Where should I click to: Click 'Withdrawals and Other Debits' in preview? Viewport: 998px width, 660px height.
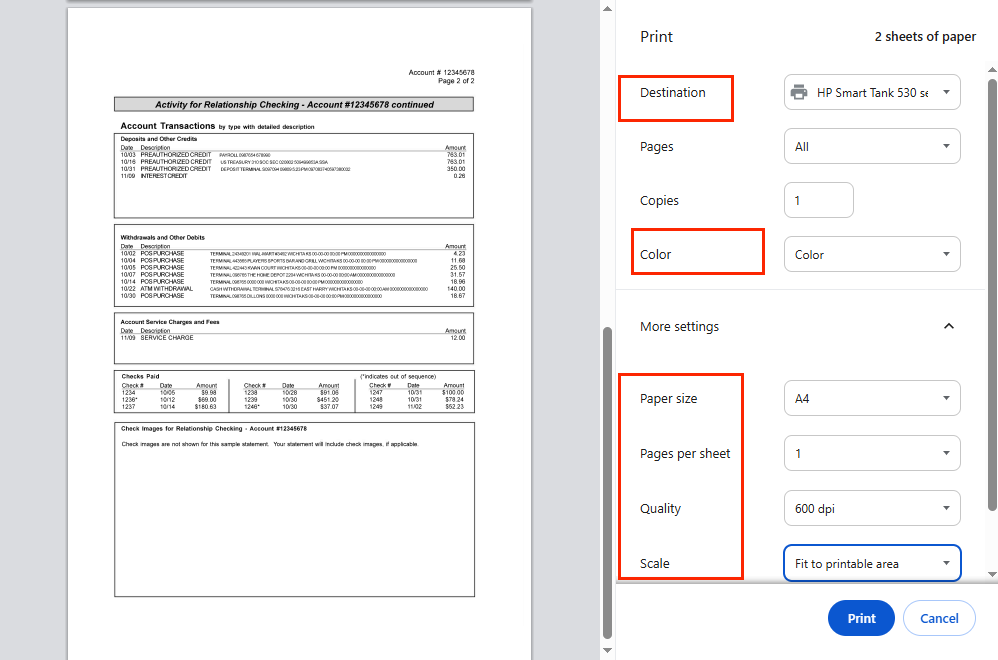click(x=162, y=237)
